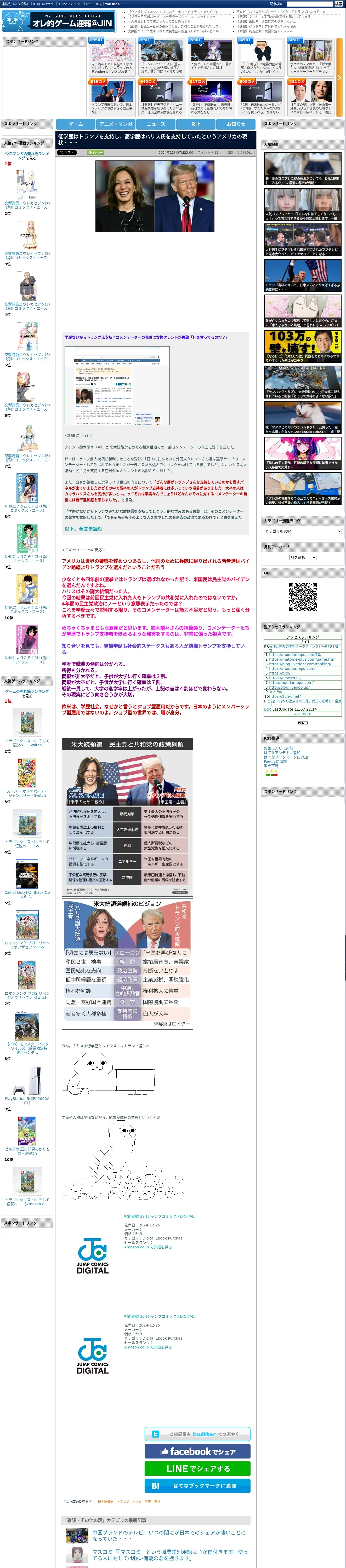
Task: Click the 高卒 related tag
Action: click(x=157, y=1502)
